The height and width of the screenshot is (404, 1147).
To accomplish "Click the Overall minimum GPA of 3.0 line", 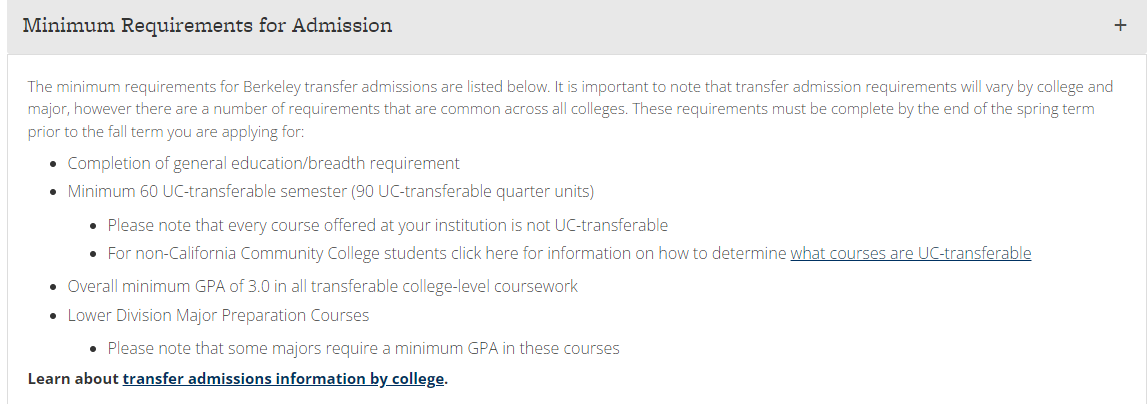I will 323,286.
